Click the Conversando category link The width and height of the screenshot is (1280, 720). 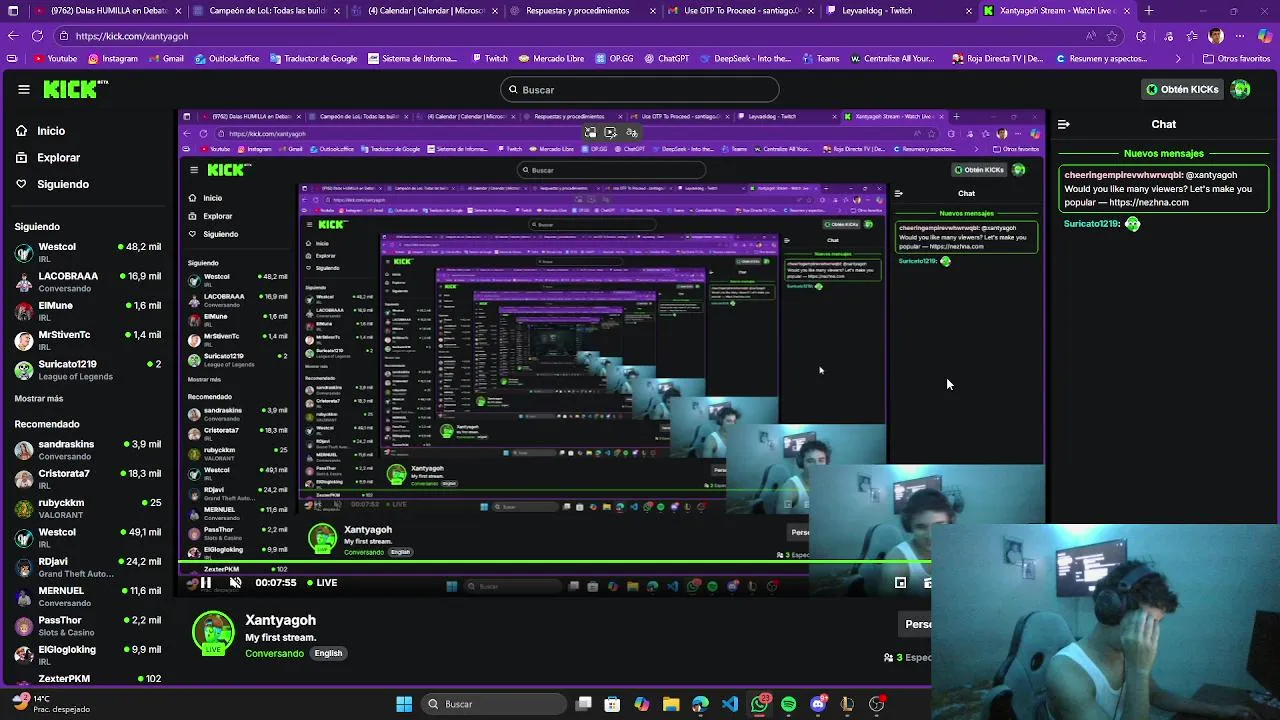coord(274,653)
